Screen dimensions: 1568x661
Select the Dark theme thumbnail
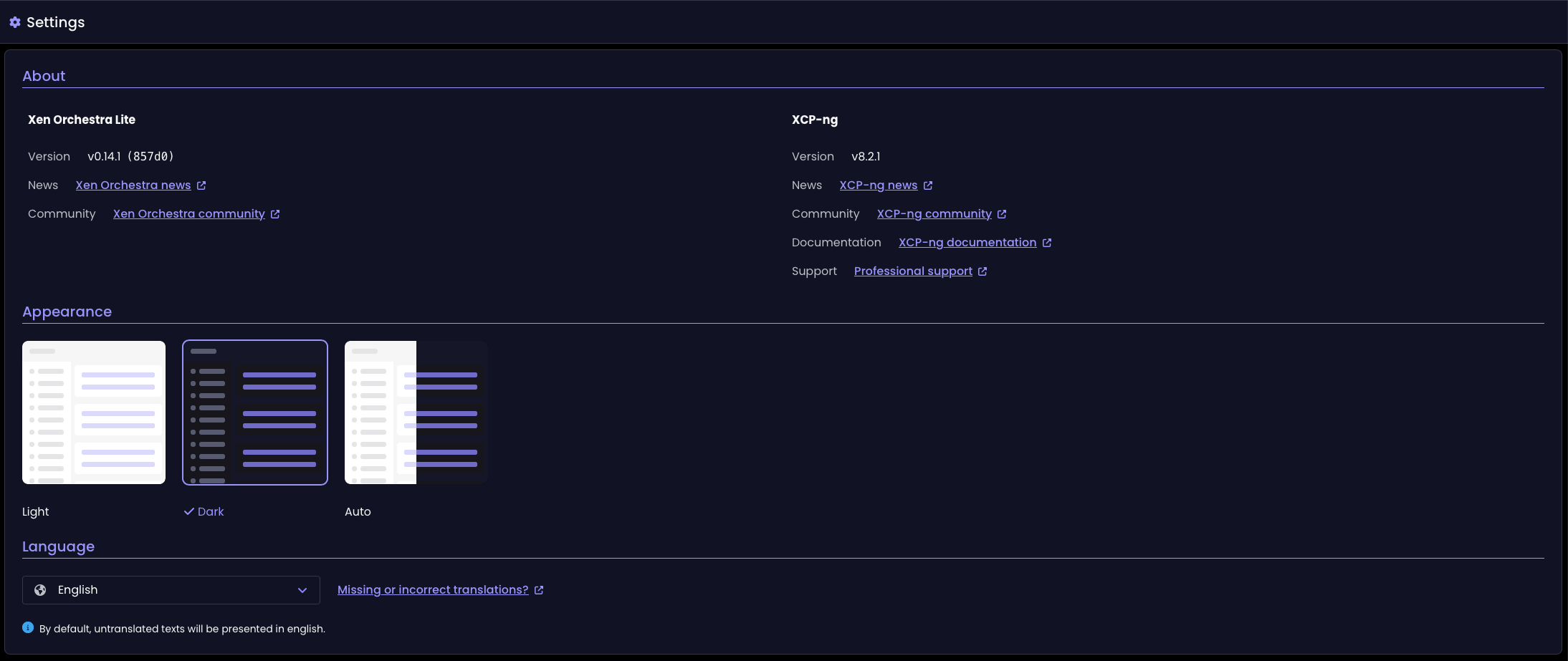click(255, 412)
